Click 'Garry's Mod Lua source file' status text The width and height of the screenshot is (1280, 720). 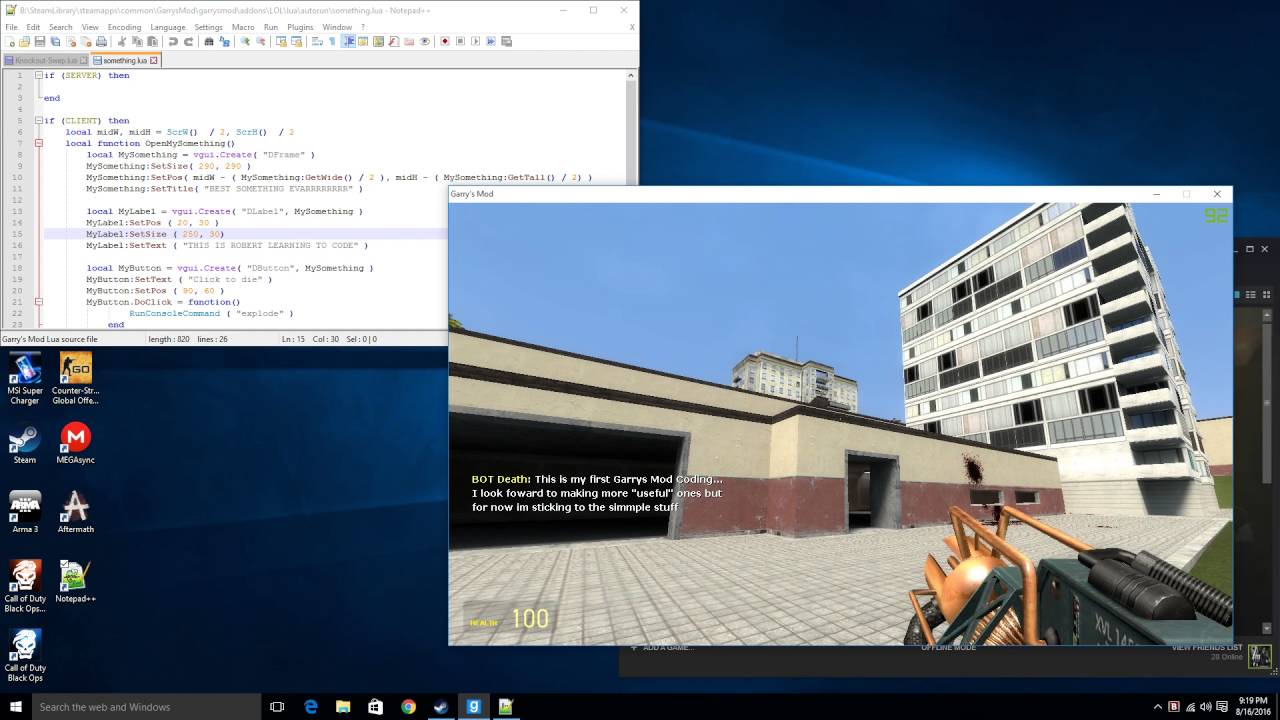coord(50,339)
